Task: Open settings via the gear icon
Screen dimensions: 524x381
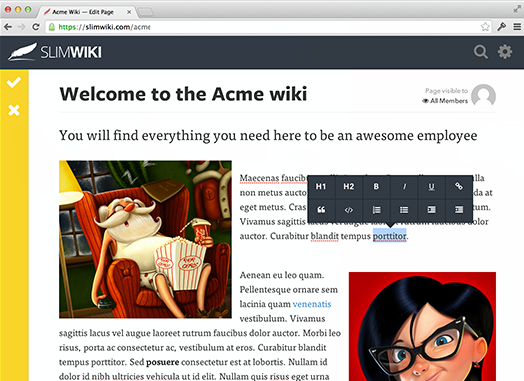Action: coord(505,52)
